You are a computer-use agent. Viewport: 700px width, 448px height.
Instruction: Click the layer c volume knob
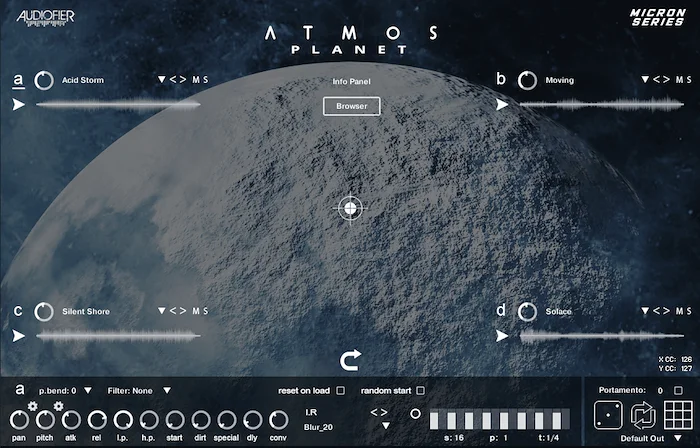[x=44, y=312]
